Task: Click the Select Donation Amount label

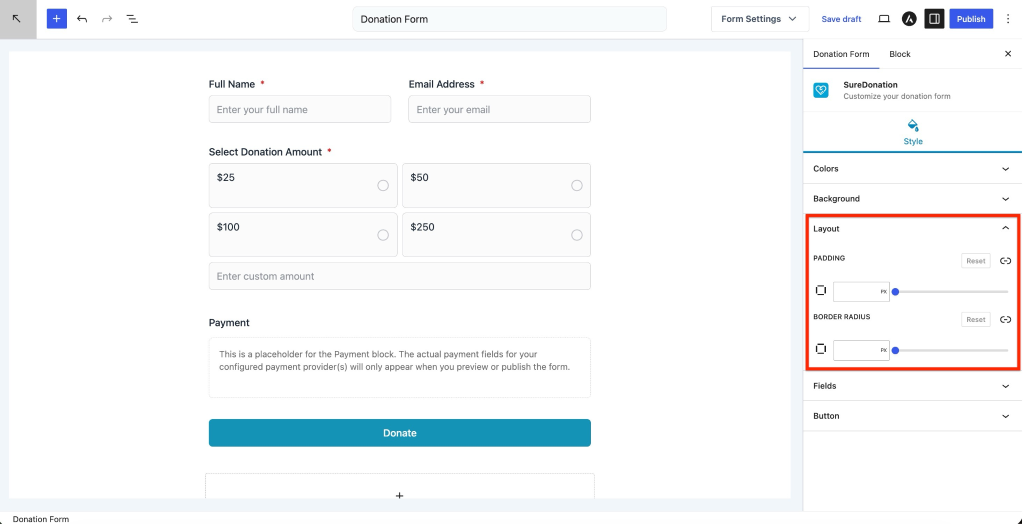Action: [265, 152]
